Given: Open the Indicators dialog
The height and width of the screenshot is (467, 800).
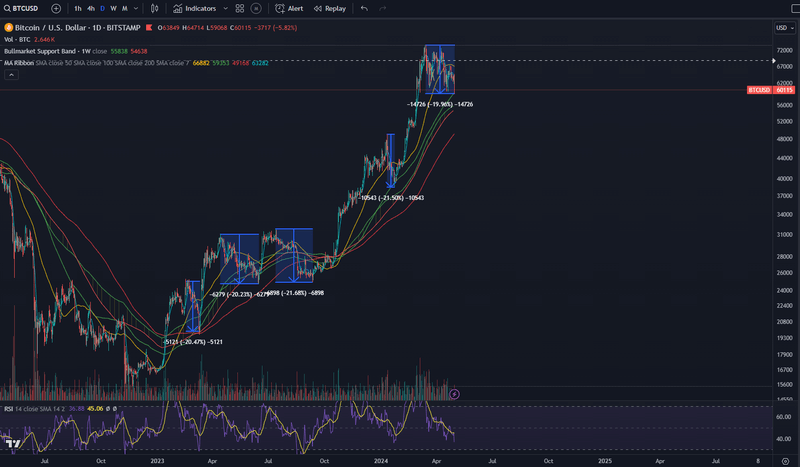Looking at the screenshot, I should [x=194, y=8].
